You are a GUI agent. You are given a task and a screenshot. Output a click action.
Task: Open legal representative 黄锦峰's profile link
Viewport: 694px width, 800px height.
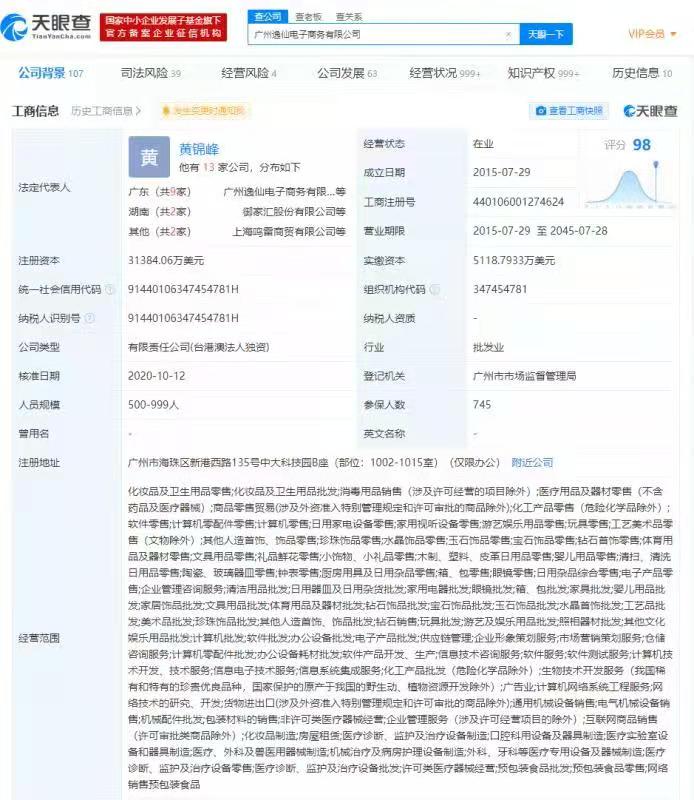[200, 148]
